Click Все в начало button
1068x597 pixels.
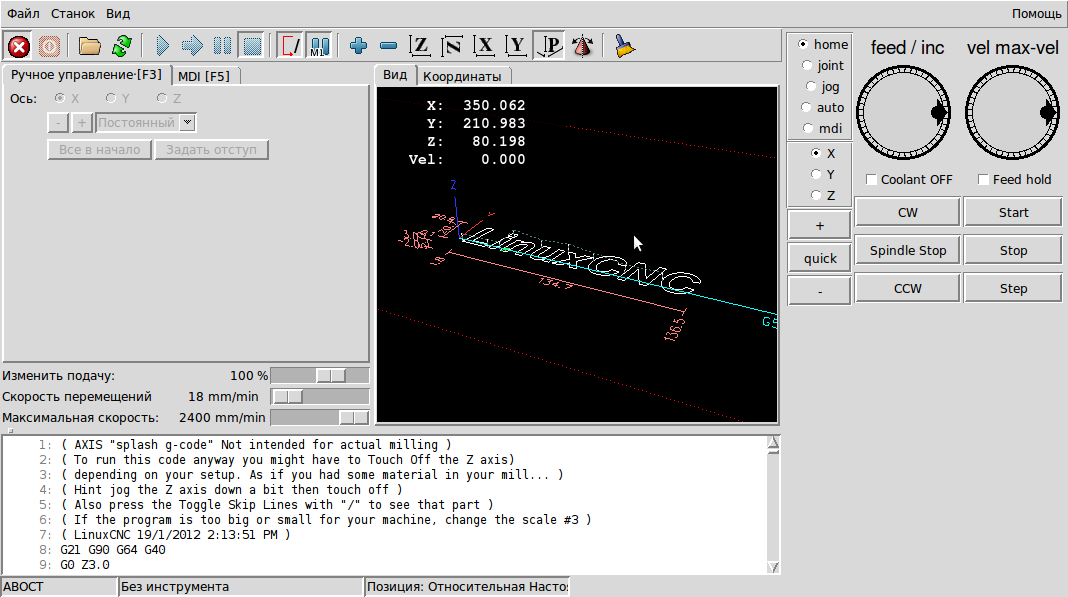click(99, 150)
